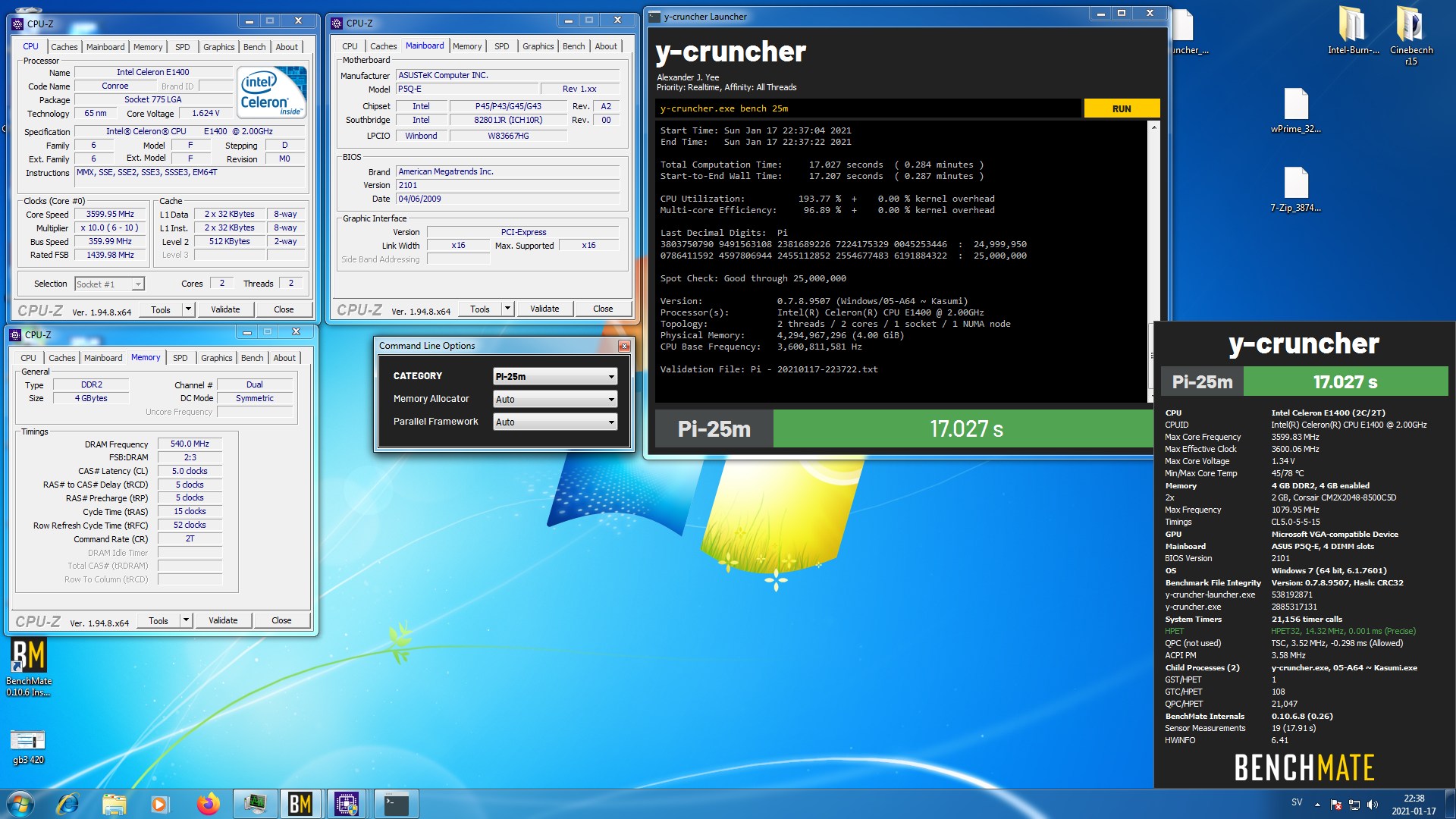Screen dimensions: 1456x819
Task: Open the 7-Zip_3874 file on desktop
Action: 1296,190
